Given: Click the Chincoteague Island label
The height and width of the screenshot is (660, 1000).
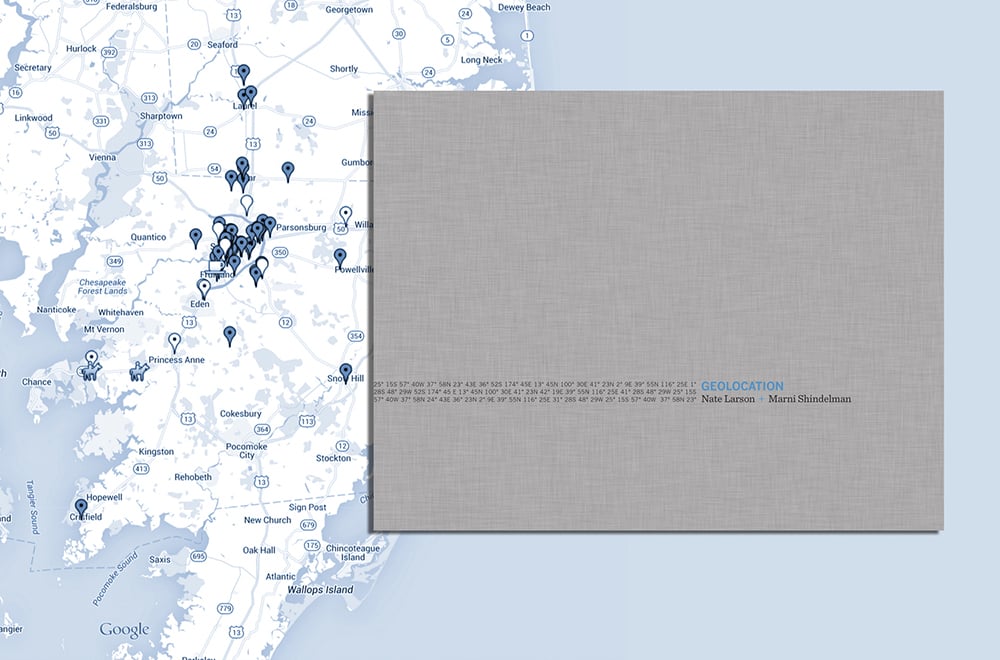Looking at the screenshot, I should [x=352, y=553].
